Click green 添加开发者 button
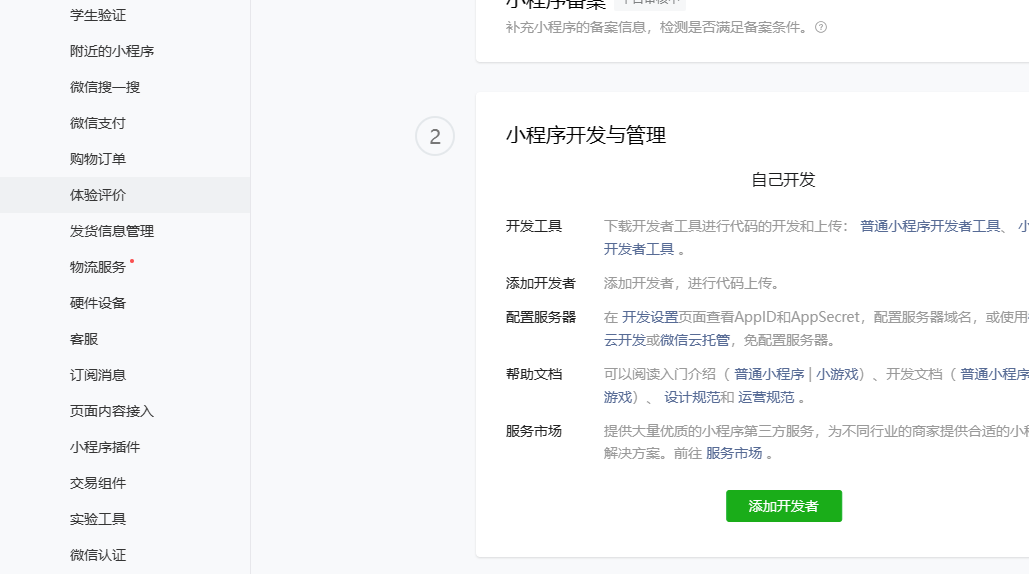The image size is (1029, 574). coord(784,506)
